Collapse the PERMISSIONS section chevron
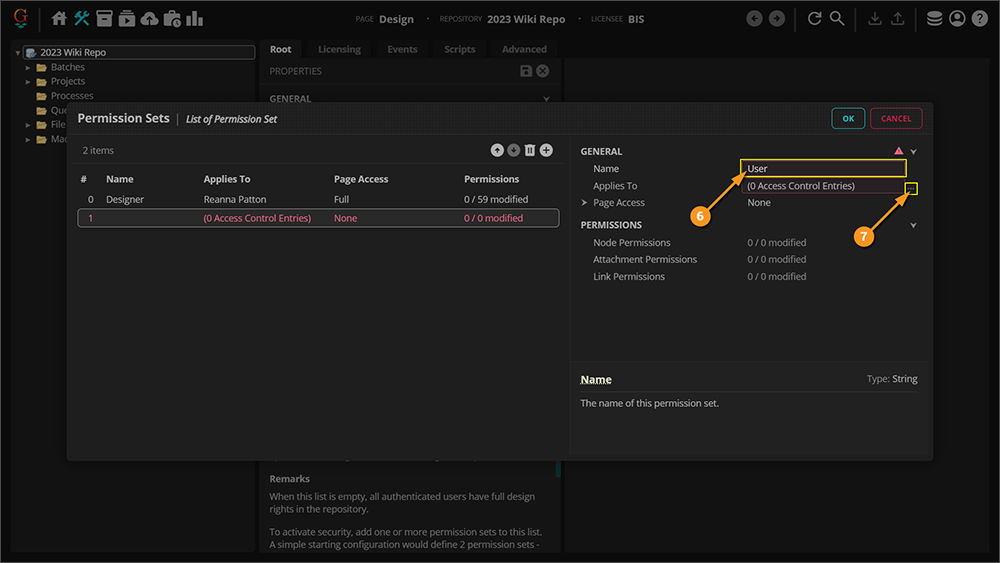 click(914, 225)
